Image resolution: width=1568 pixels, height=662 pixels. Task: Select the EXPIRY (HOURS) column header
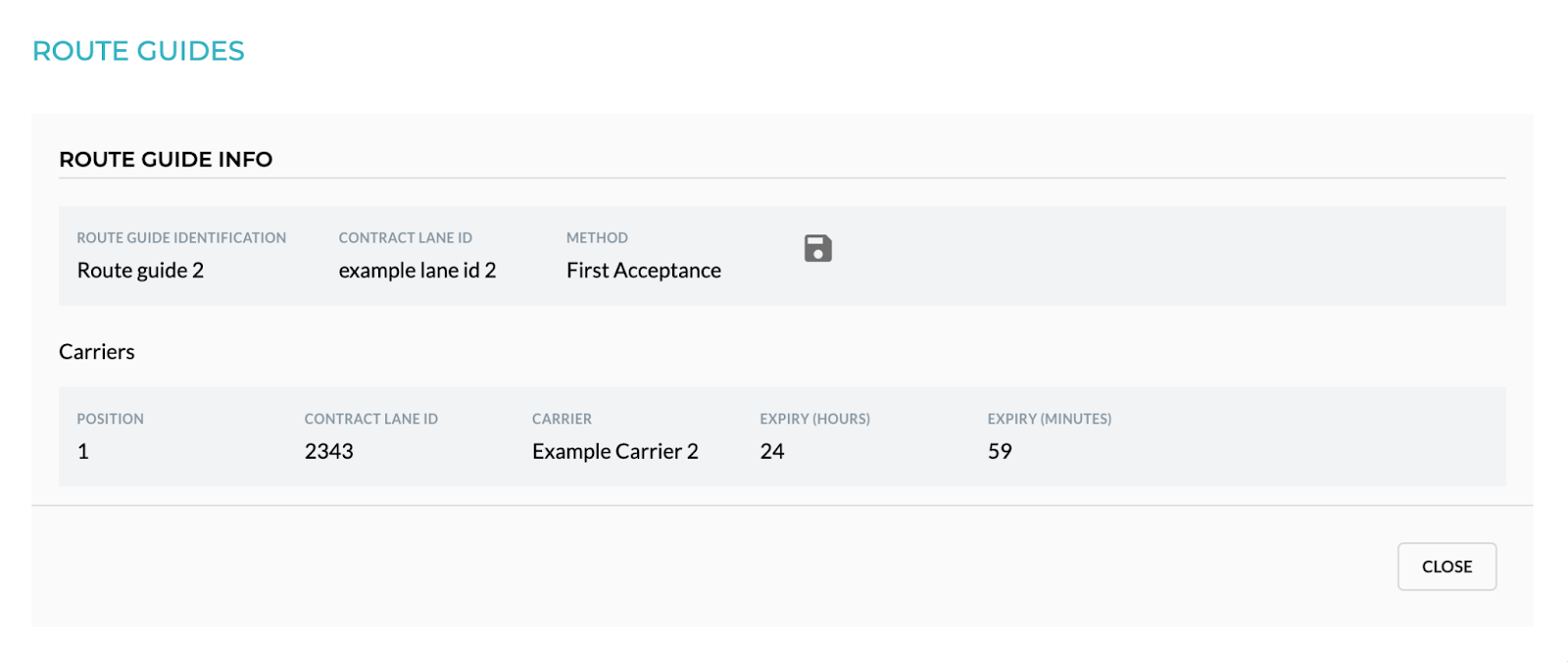click(815, 419)
